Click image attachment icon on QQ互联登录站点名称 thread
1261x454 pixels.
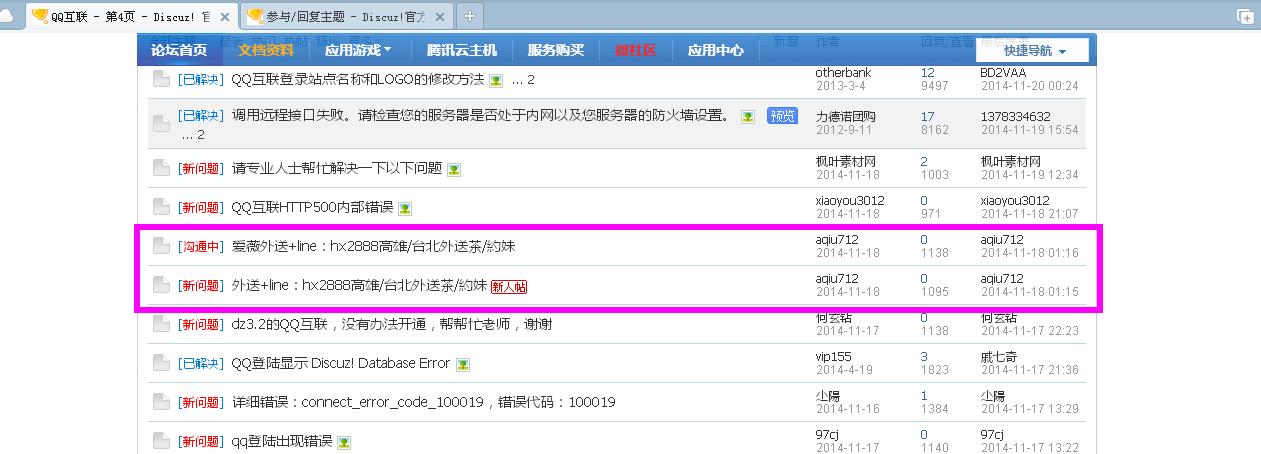pyautogui.click(x=496, y=80)
